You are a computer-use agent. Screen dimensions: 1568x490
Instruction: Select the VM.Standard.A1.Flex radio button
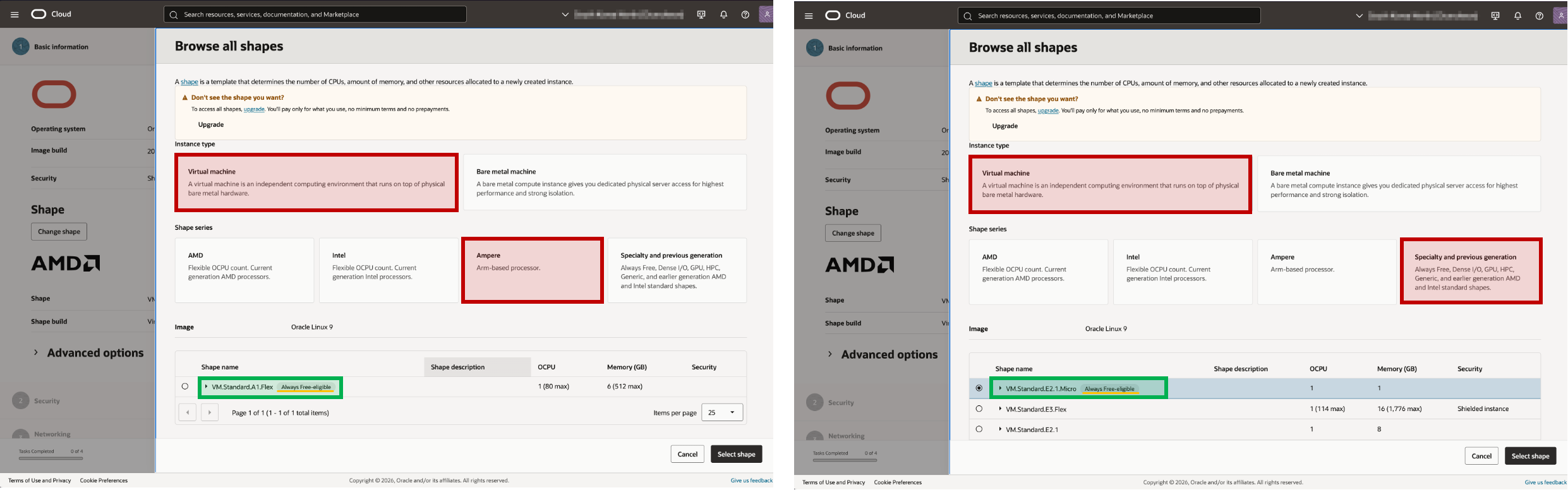point(185,386)
